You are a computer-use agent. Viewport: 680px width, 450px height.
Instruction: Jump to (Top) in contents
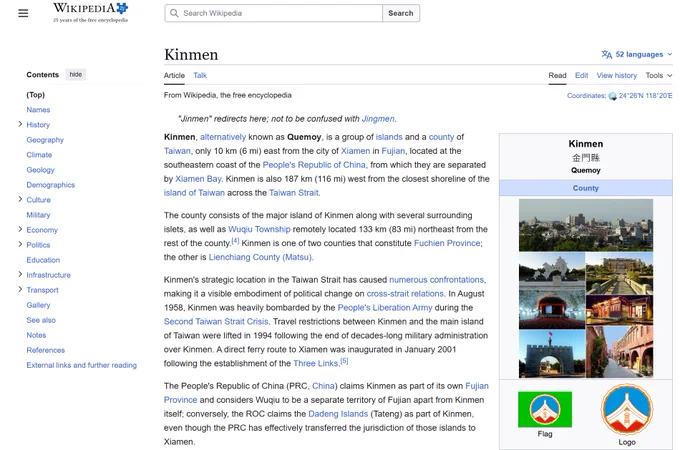[36, 95]
